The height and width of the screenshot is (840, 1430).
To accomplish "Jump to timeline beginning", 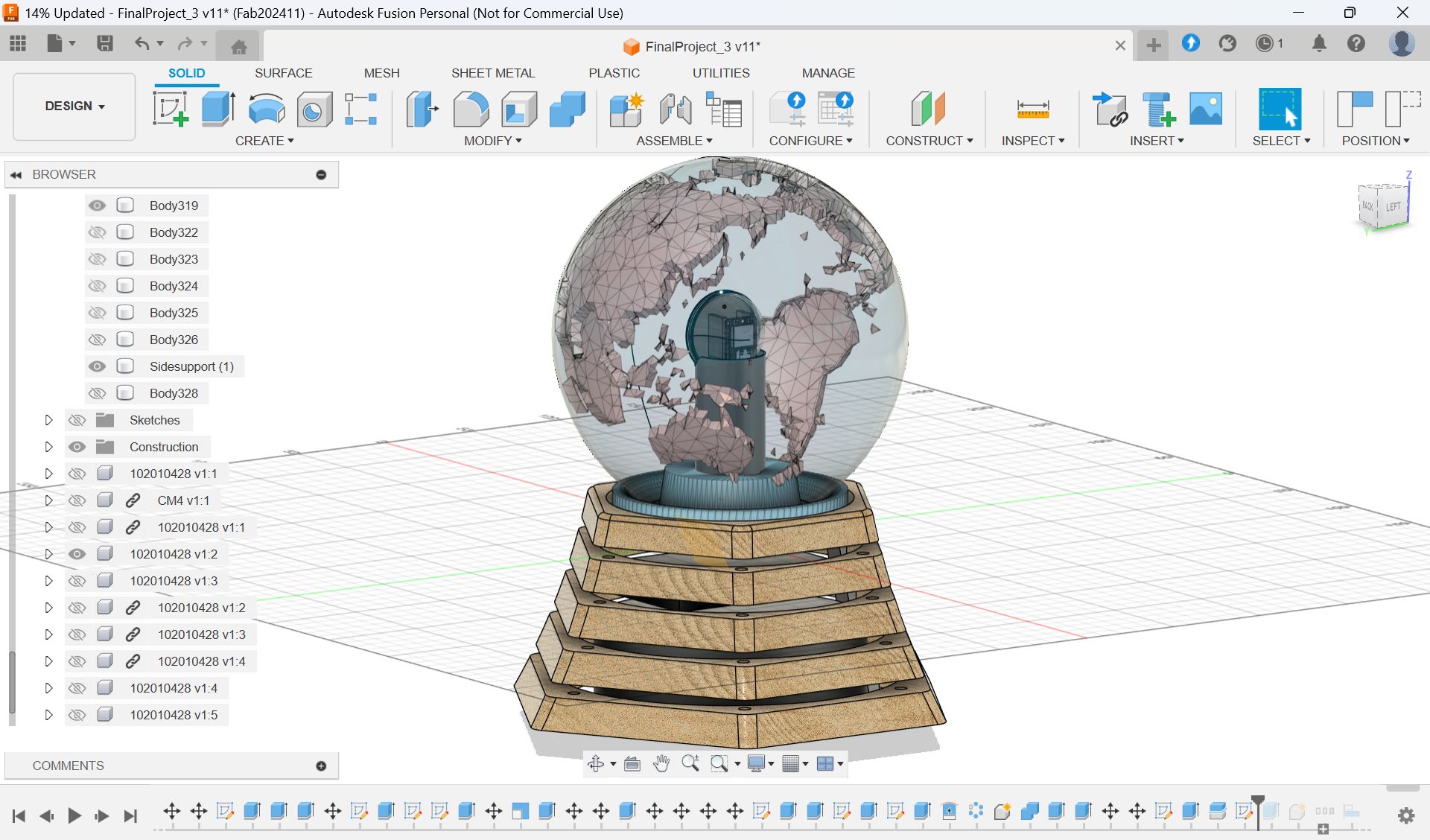I will 19,816.
